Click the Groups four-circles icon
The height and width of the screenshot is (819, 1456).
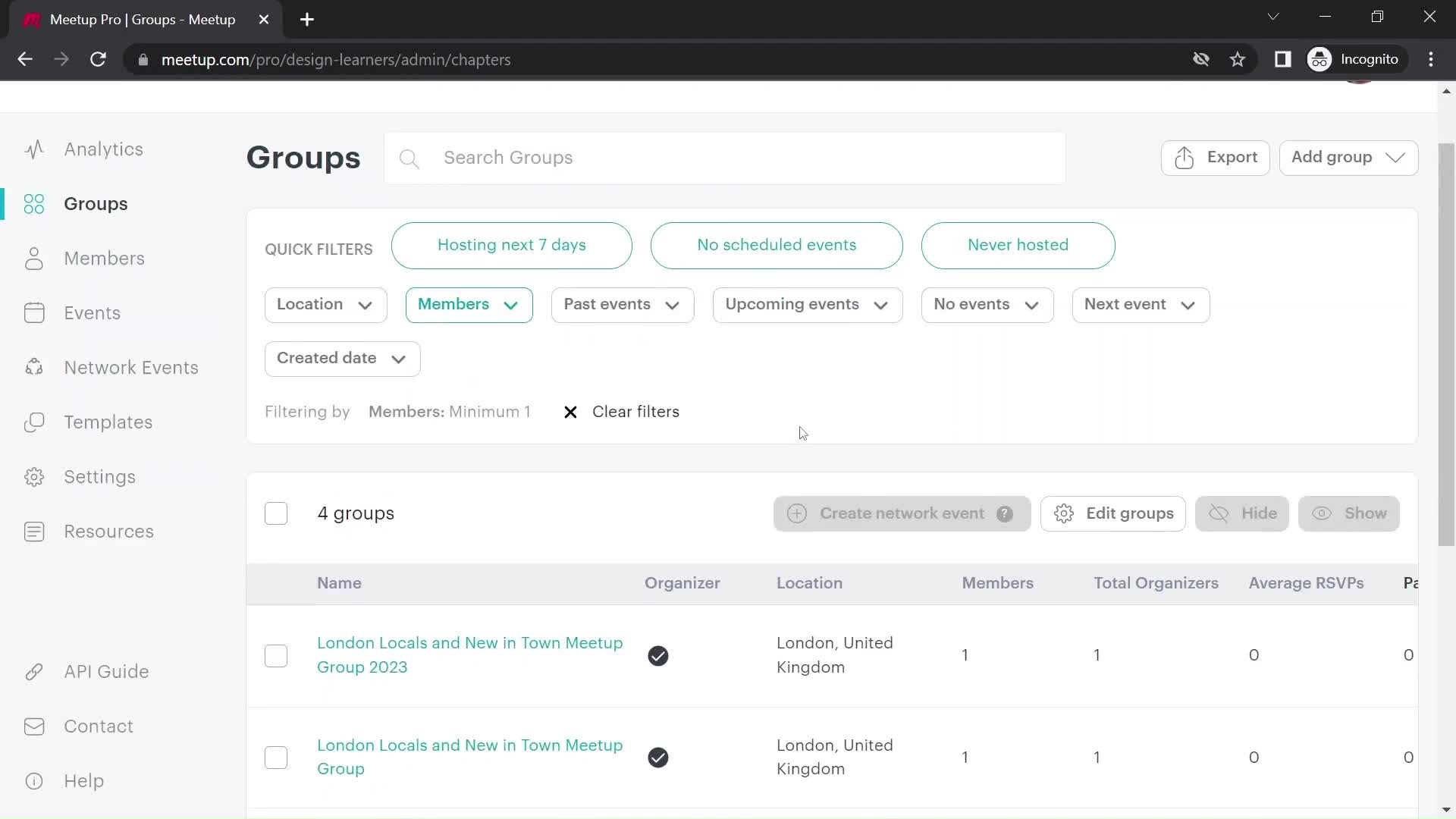click(34, 204)
